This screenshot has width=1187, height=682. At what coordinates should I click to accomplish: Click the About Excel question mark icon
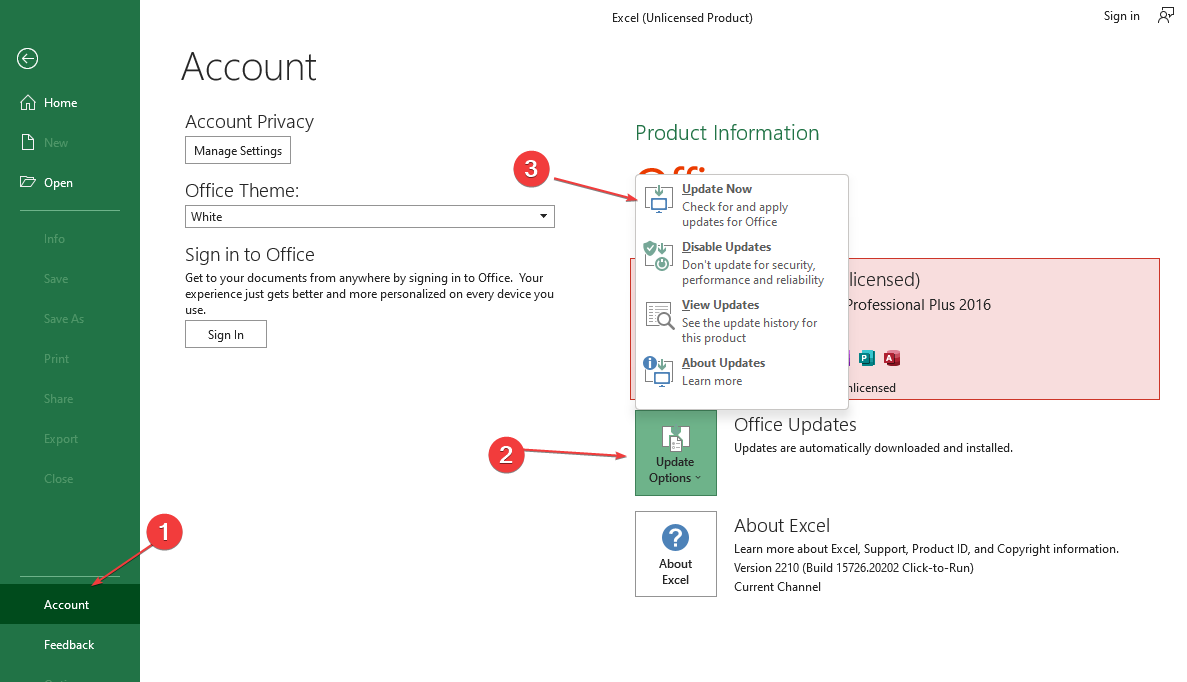pyautogui.click(x=675, y=537)
